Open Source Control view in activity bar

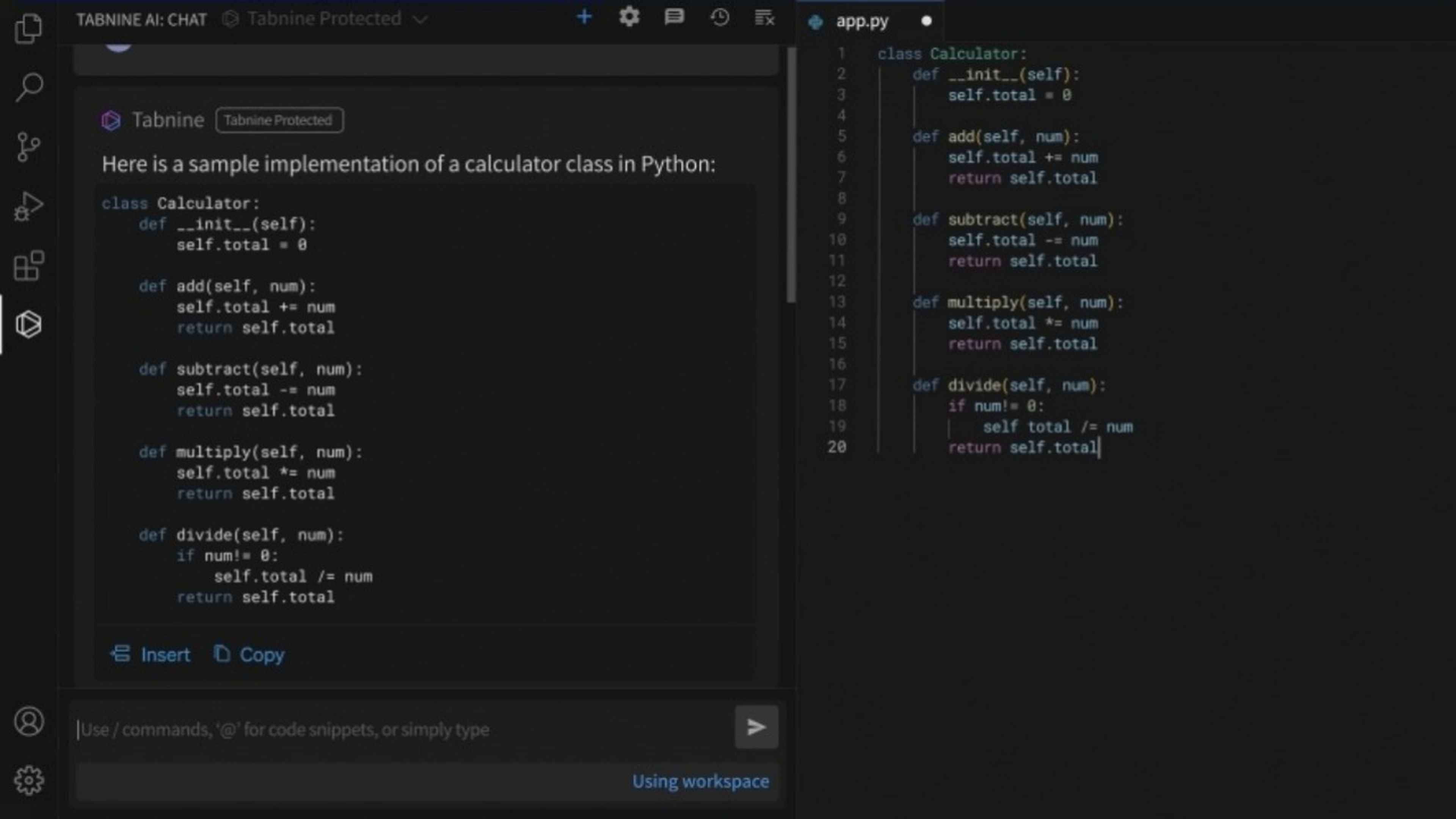(x=28, y=147)
